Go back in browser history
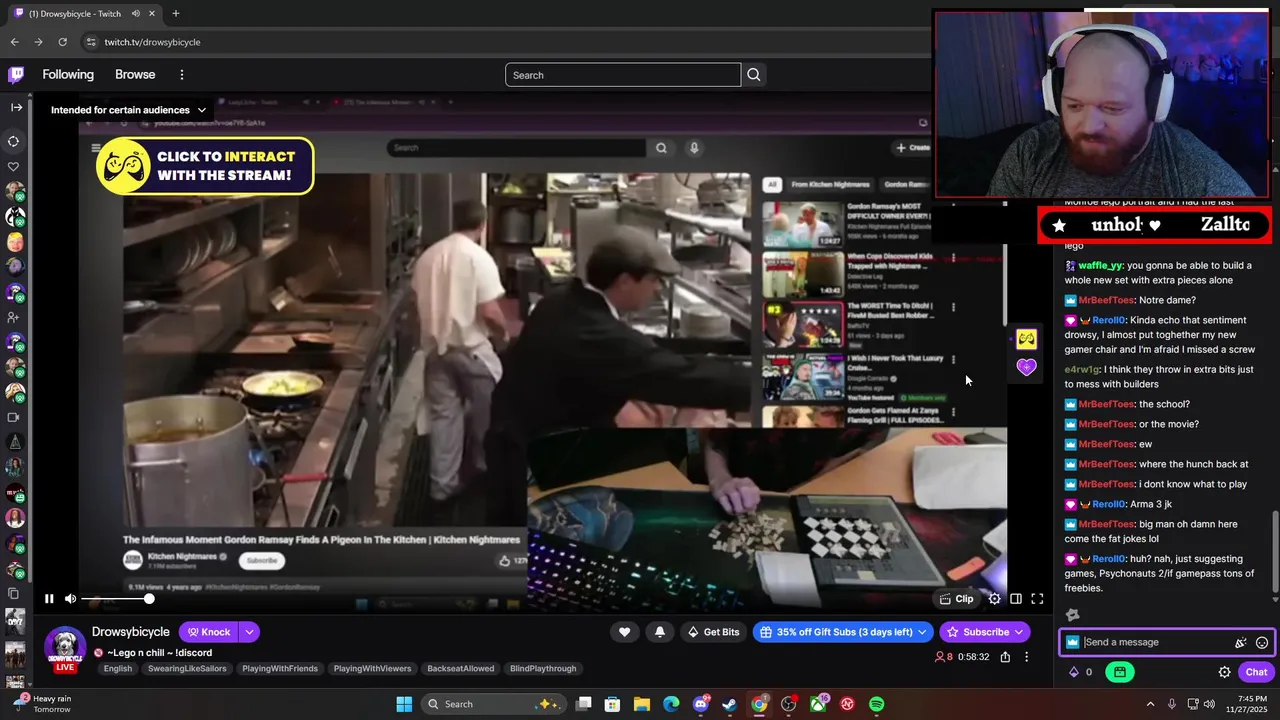This screenshot has width=1280, height=720. (x=14, y=42)
